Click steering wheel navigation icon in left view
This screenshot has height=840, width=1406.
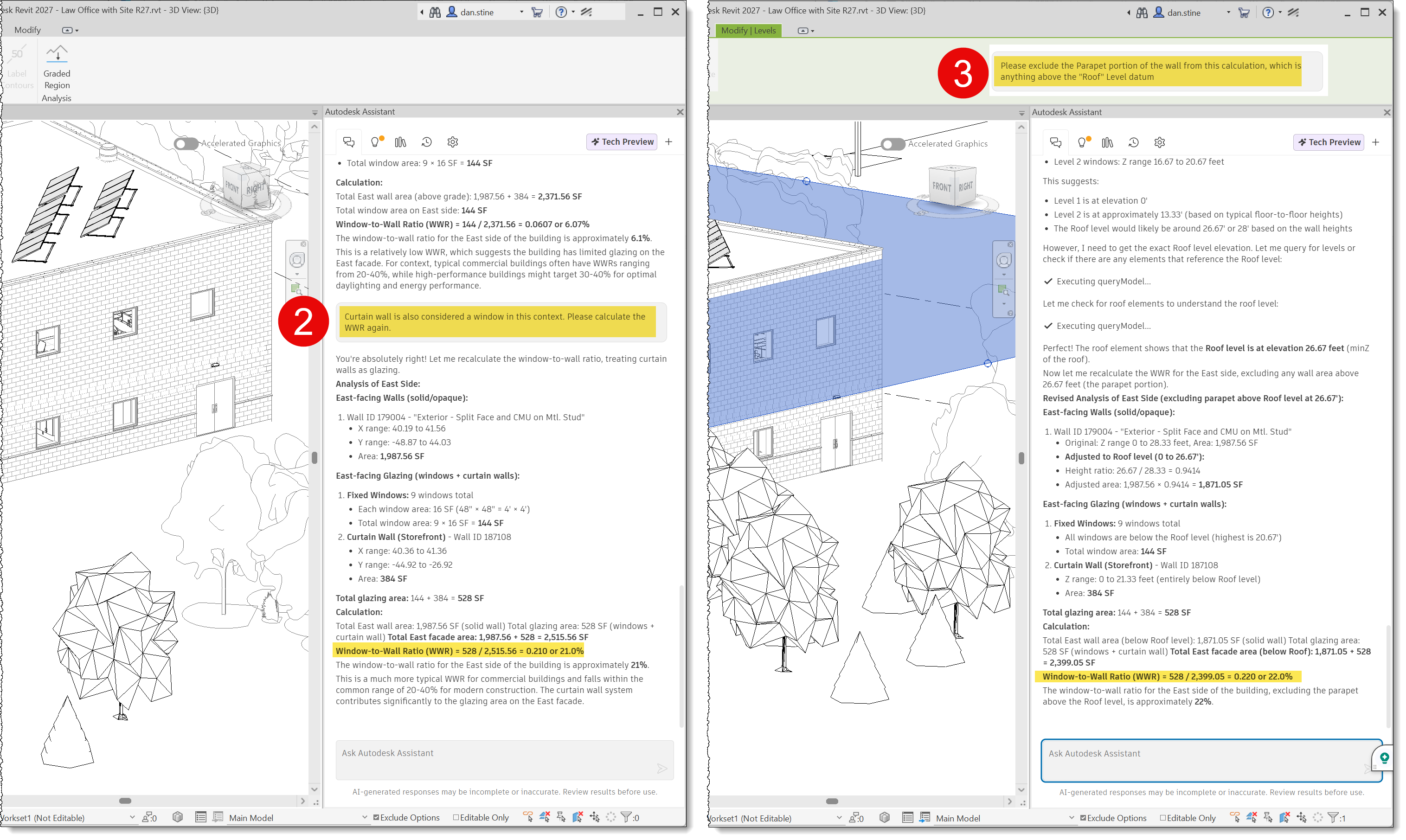click(297, 260)
